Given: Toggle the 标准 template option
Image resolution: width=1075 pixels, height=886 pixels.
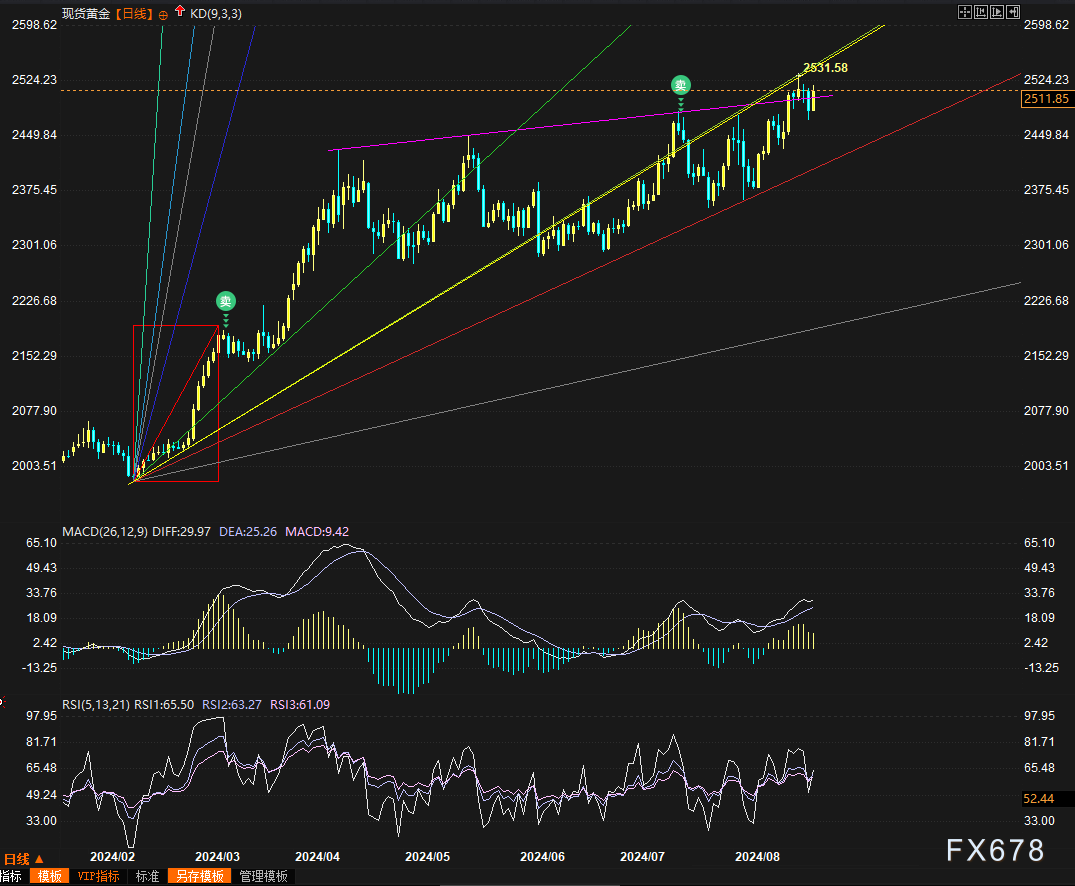Looking at the screenshot, I should (147, 876).
